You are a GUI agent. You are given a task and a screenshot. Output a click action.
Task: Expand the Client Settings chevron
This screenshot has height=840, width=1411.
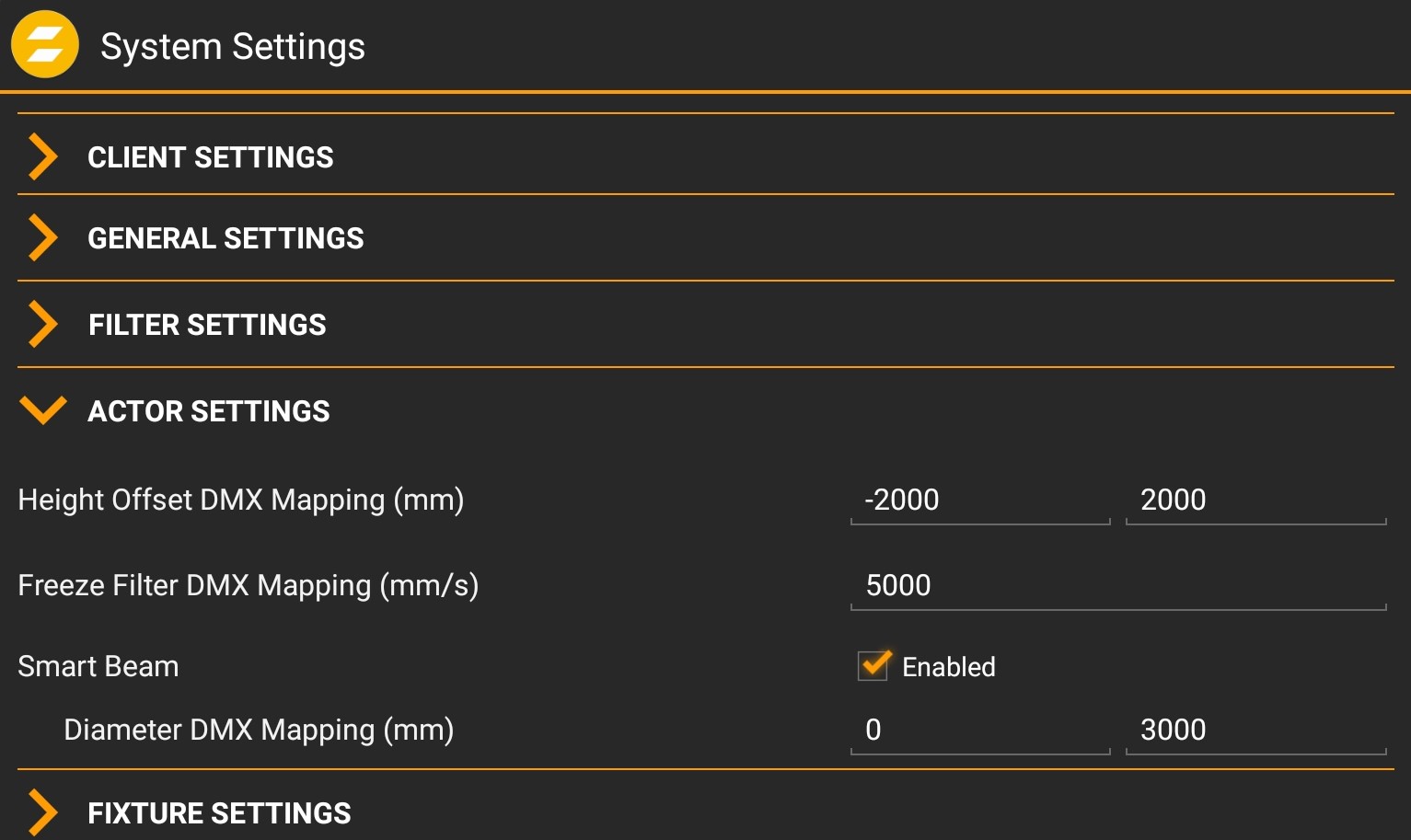pyautogui.click(x=42, y=156)
